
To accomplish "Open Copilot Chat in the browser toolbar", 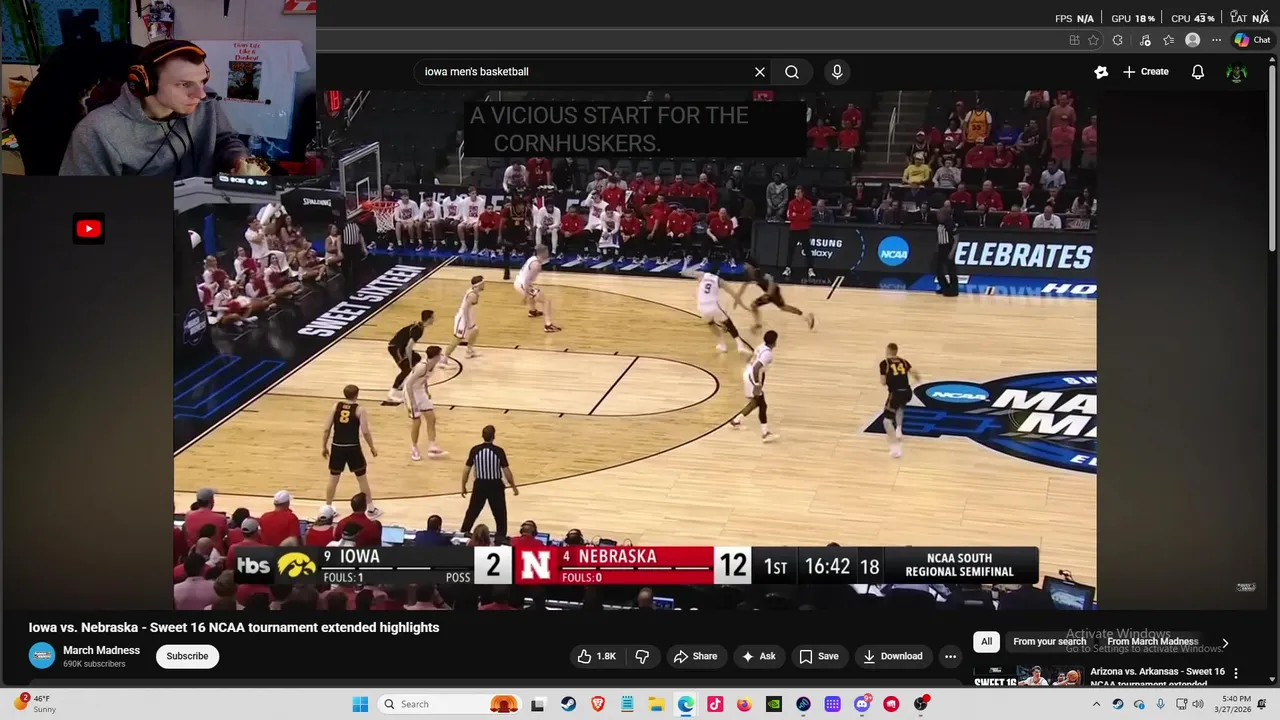I will (x=1252, y=40).
